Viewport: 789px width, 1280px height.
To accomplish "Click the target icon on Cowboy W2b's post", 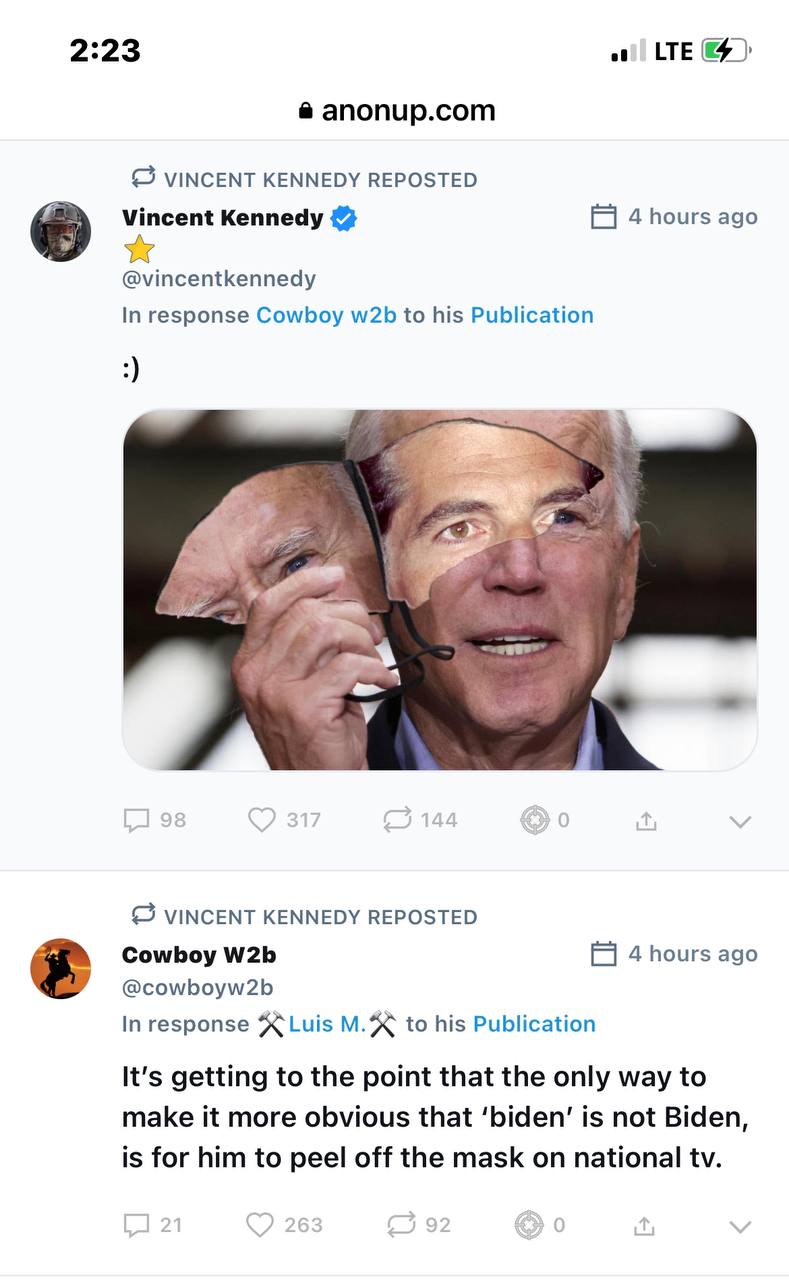I will coord(529,1225).
